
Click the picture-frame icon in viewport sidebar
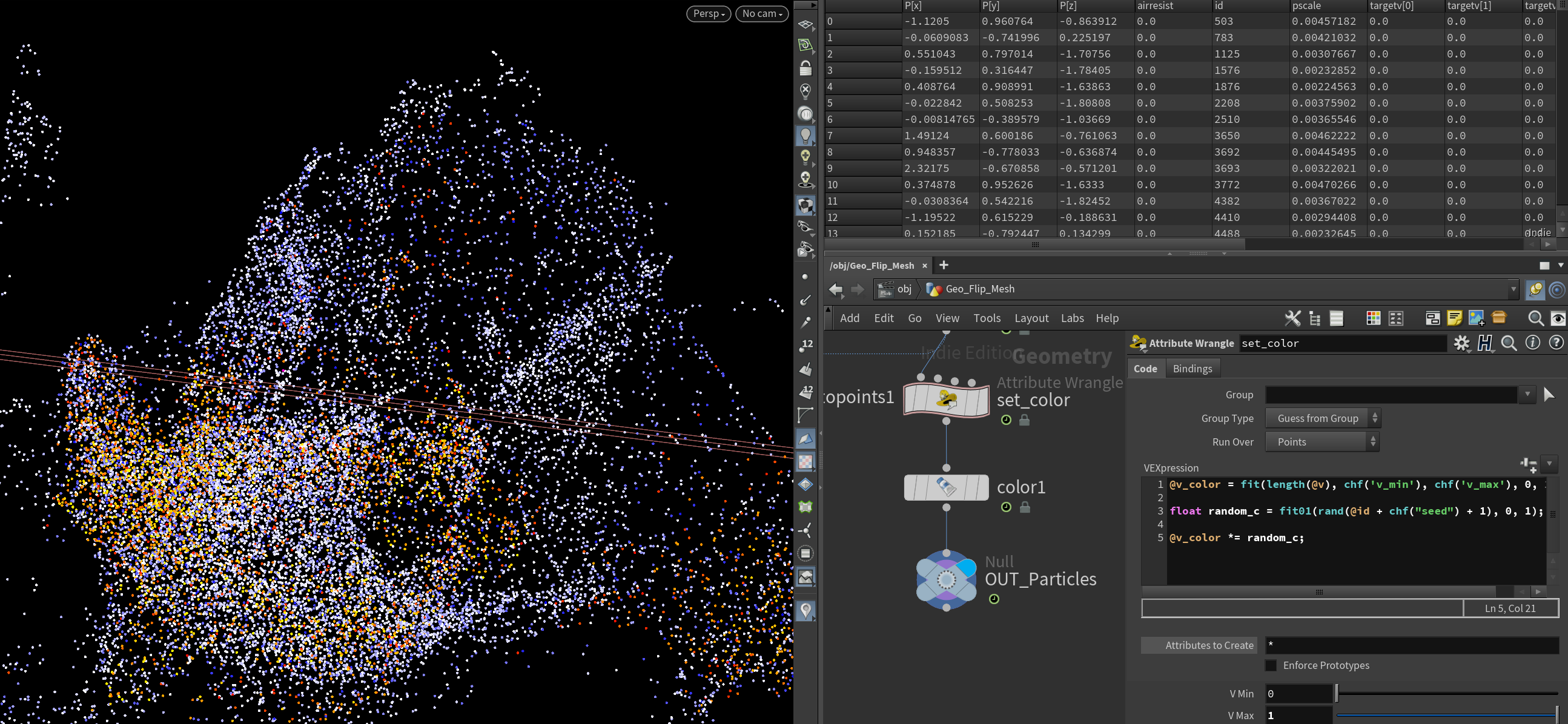[x=806, y=576]
